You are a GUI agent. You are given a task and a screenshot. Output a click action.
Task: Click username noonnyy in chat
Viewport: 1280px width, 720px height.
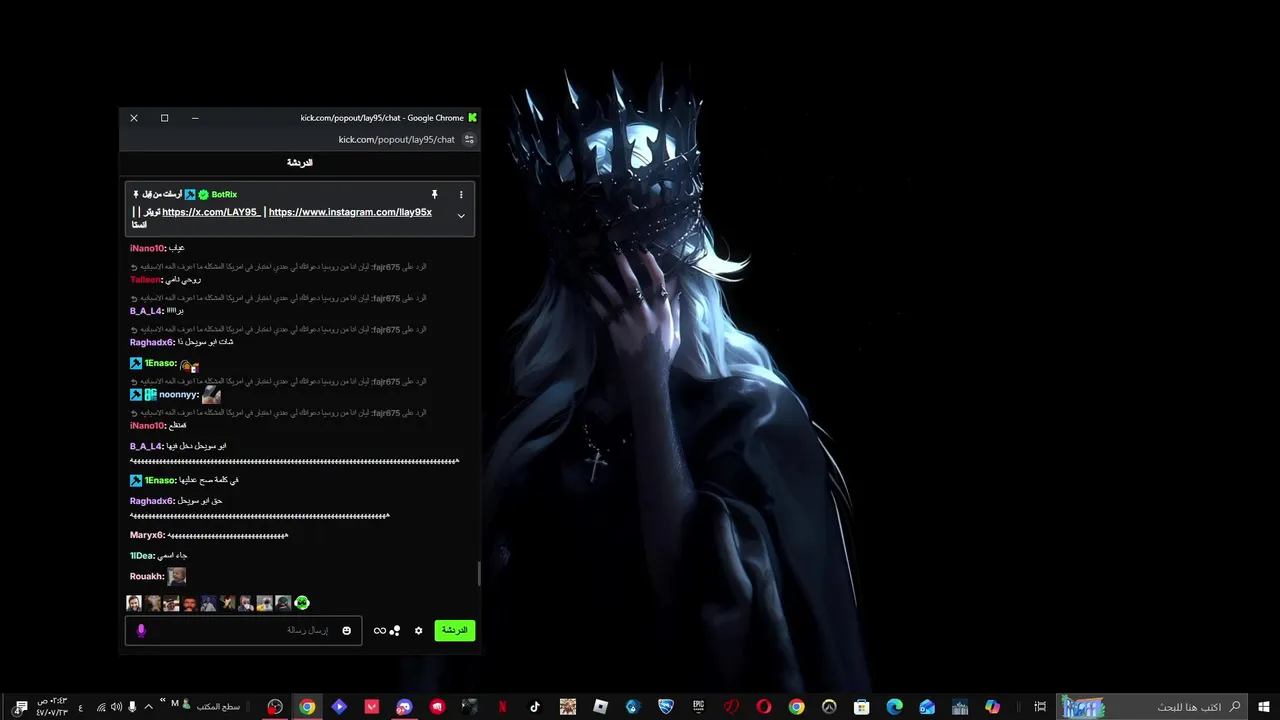pos(179,395)
